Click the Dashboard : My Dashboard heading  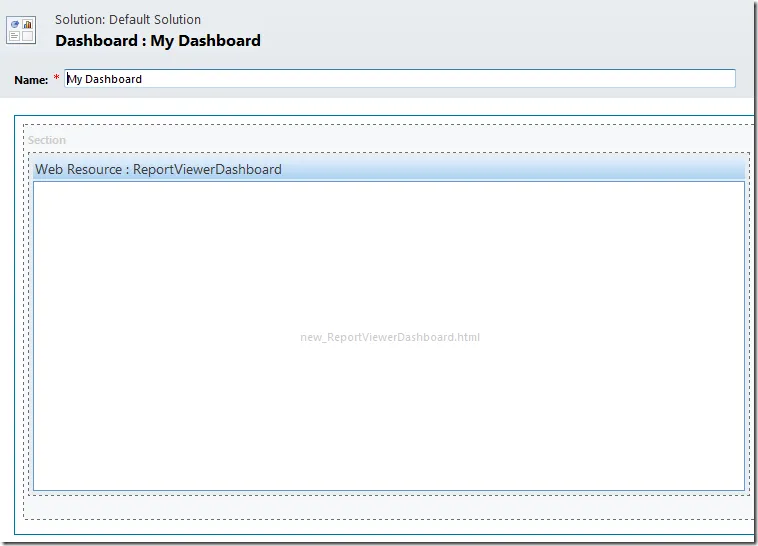pos(158,41)
